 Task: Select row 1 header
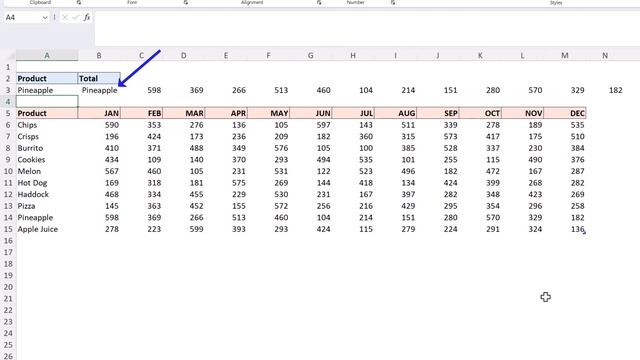click(8, 67)
